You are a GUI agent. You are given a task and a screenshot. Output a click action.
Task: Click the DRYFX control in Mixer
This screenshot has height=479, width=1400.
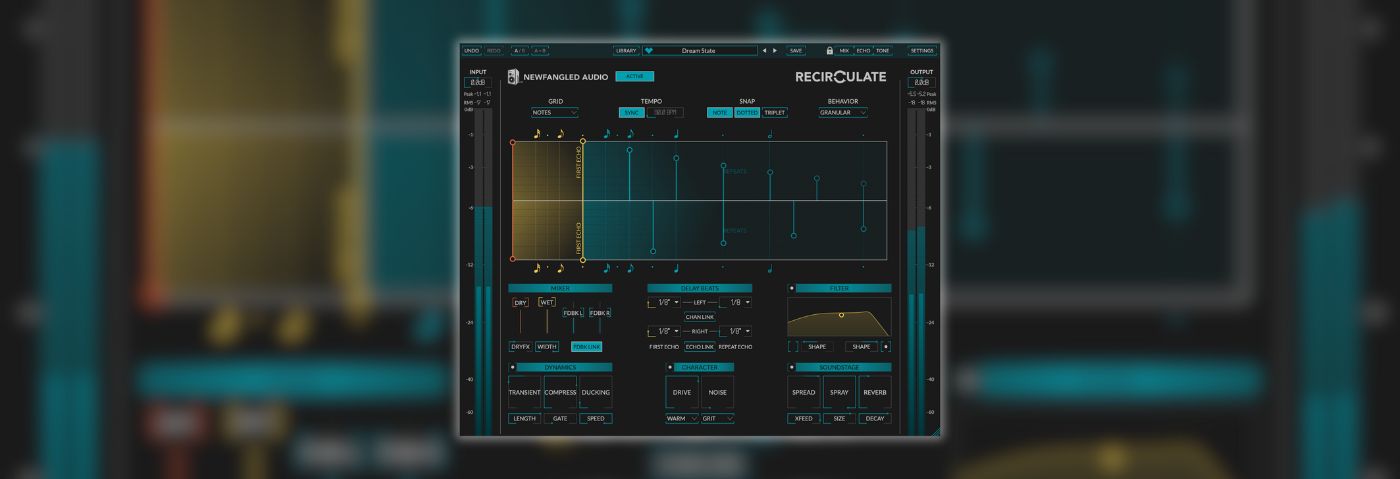click(x=521, y=347)
